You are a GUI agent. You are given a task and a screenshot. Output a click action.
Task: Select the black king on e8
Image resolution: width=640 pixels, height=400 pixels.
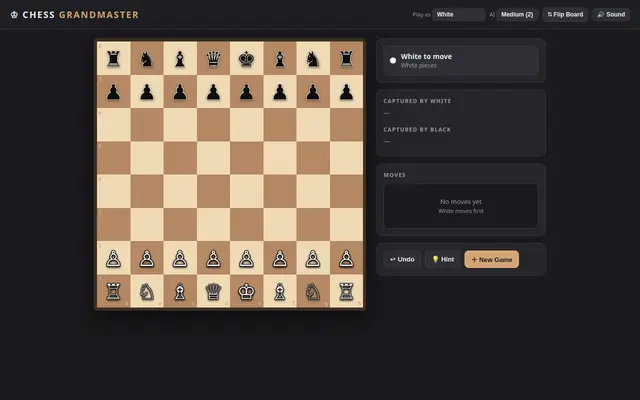click(247, 58)
